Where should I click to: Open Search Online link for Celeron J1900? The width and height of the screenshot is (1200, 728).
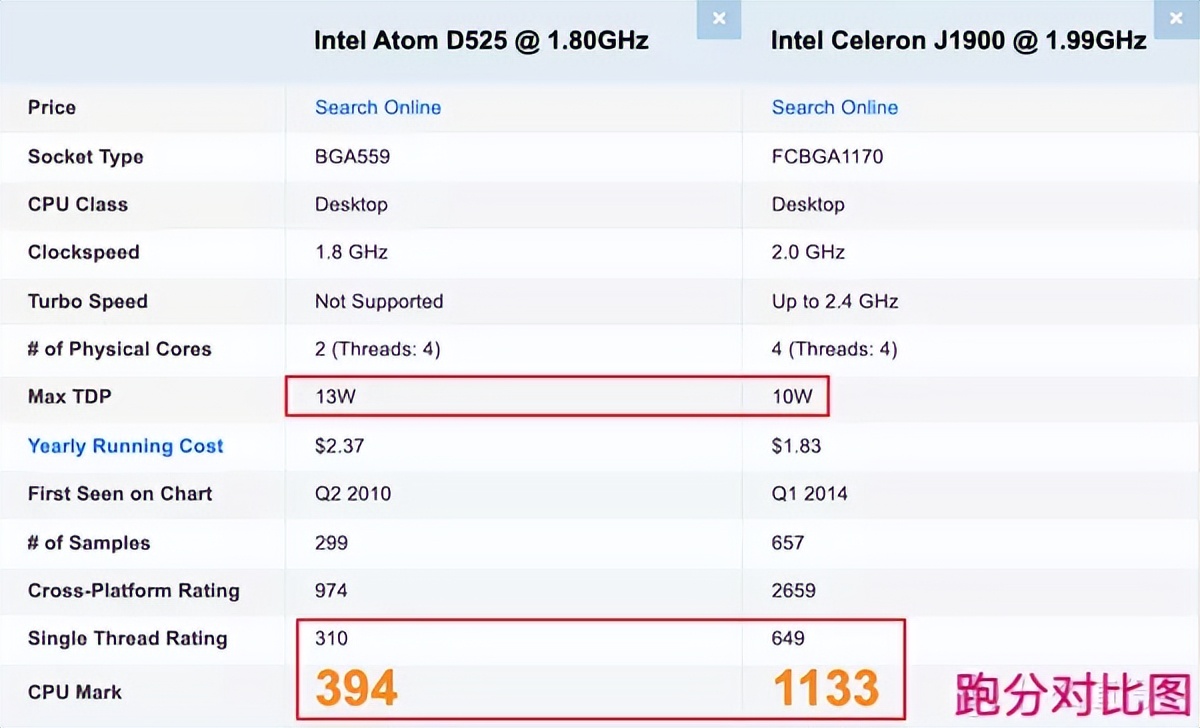tap(834, 107)
